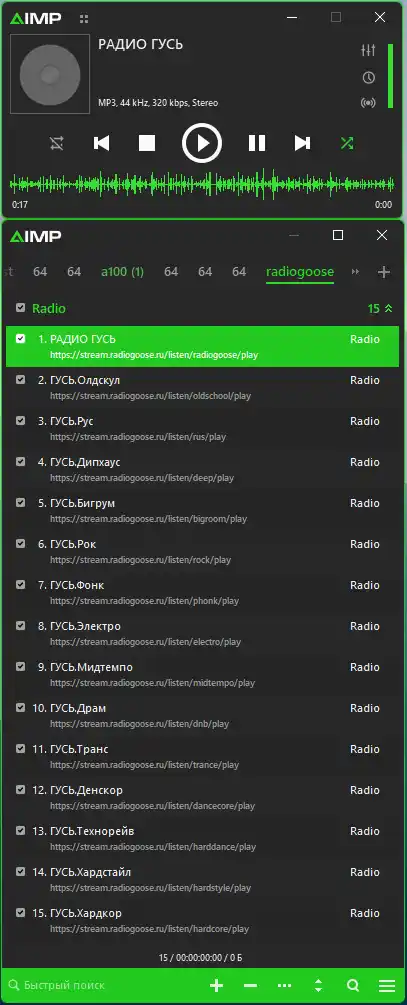The width and height of the screenshot is (407, 1005).
Task: Open miscellaneous actions three-dots menu
Action: (x=285, y=985)
